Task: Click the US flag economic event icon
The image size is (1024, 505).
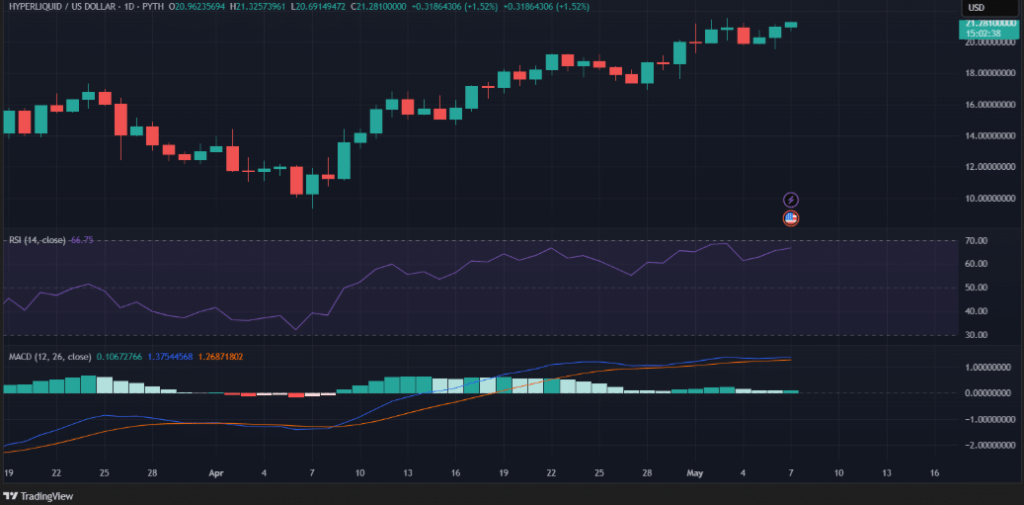Action: [x=791, y=218]
